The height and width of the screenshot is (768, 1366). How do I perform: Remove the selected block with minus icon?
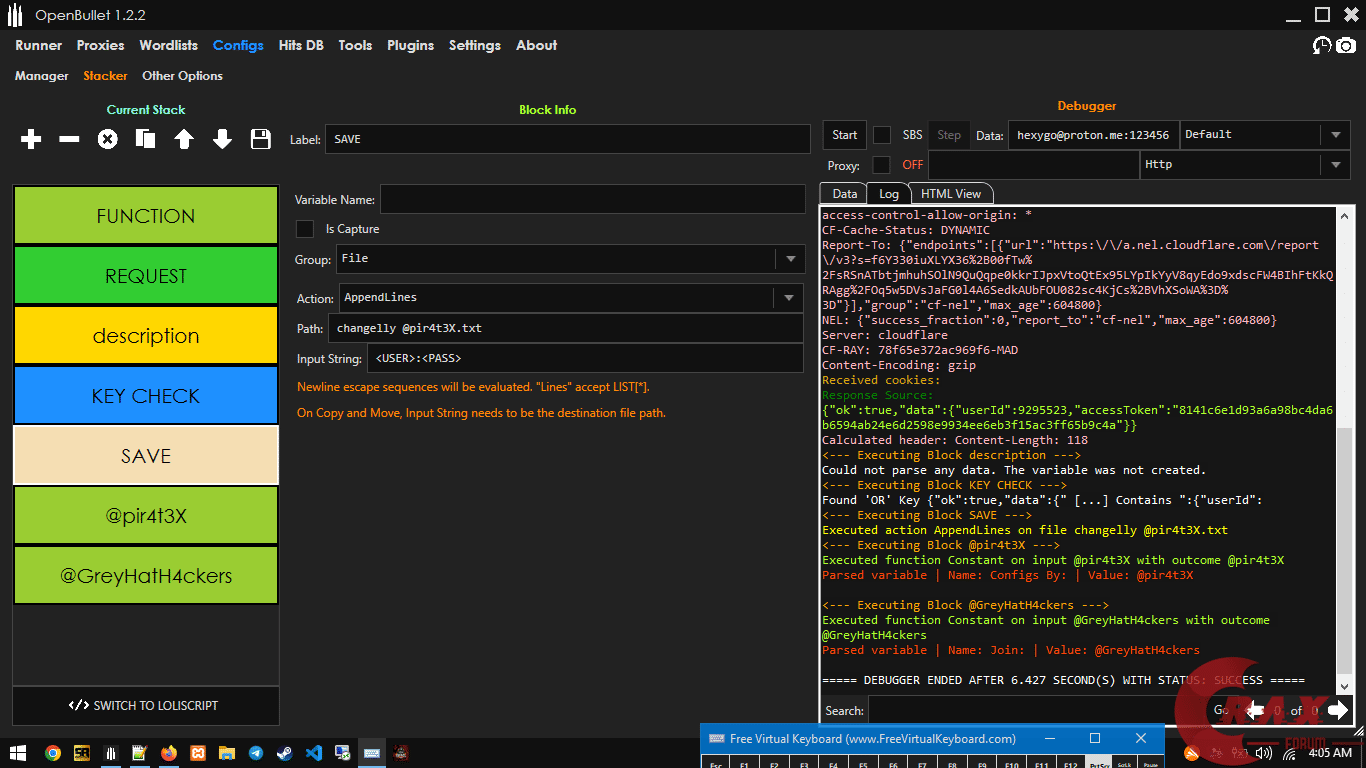pos(69,140)
